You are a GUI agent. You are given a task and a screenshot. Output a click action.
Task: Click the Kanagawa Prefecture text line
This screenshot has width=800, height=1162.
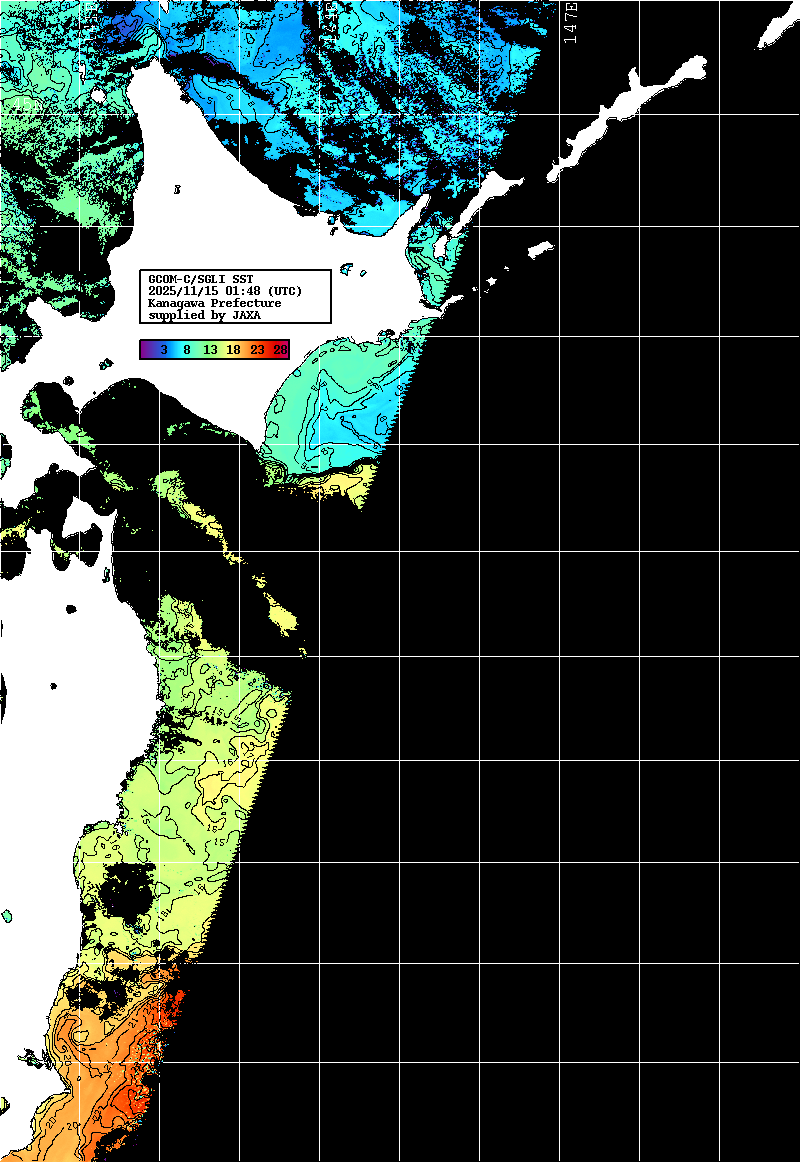point(214,303)
